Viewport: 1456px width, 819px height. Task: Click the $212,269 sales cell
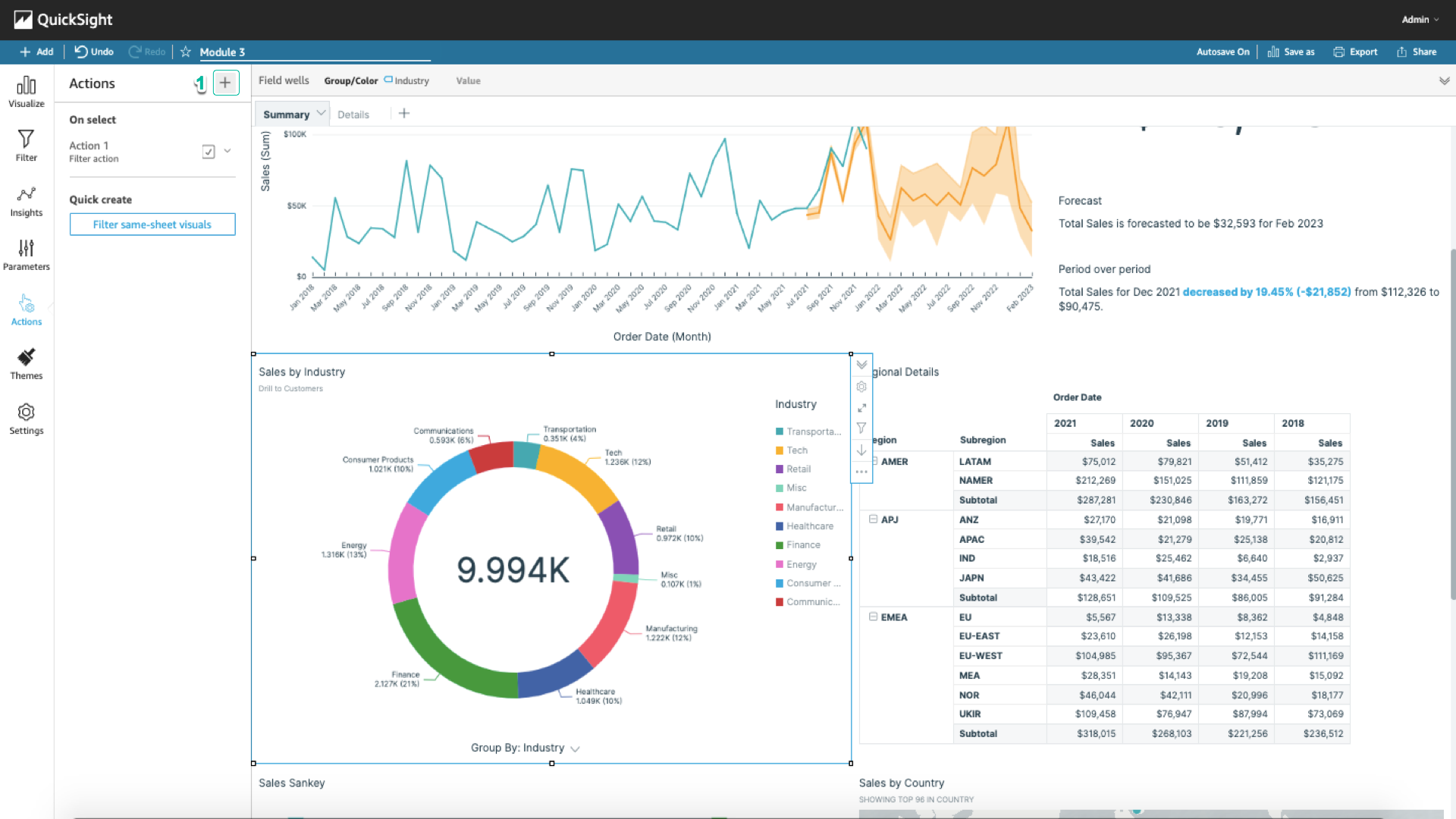pyautogui.click(x=1084, y=481)
